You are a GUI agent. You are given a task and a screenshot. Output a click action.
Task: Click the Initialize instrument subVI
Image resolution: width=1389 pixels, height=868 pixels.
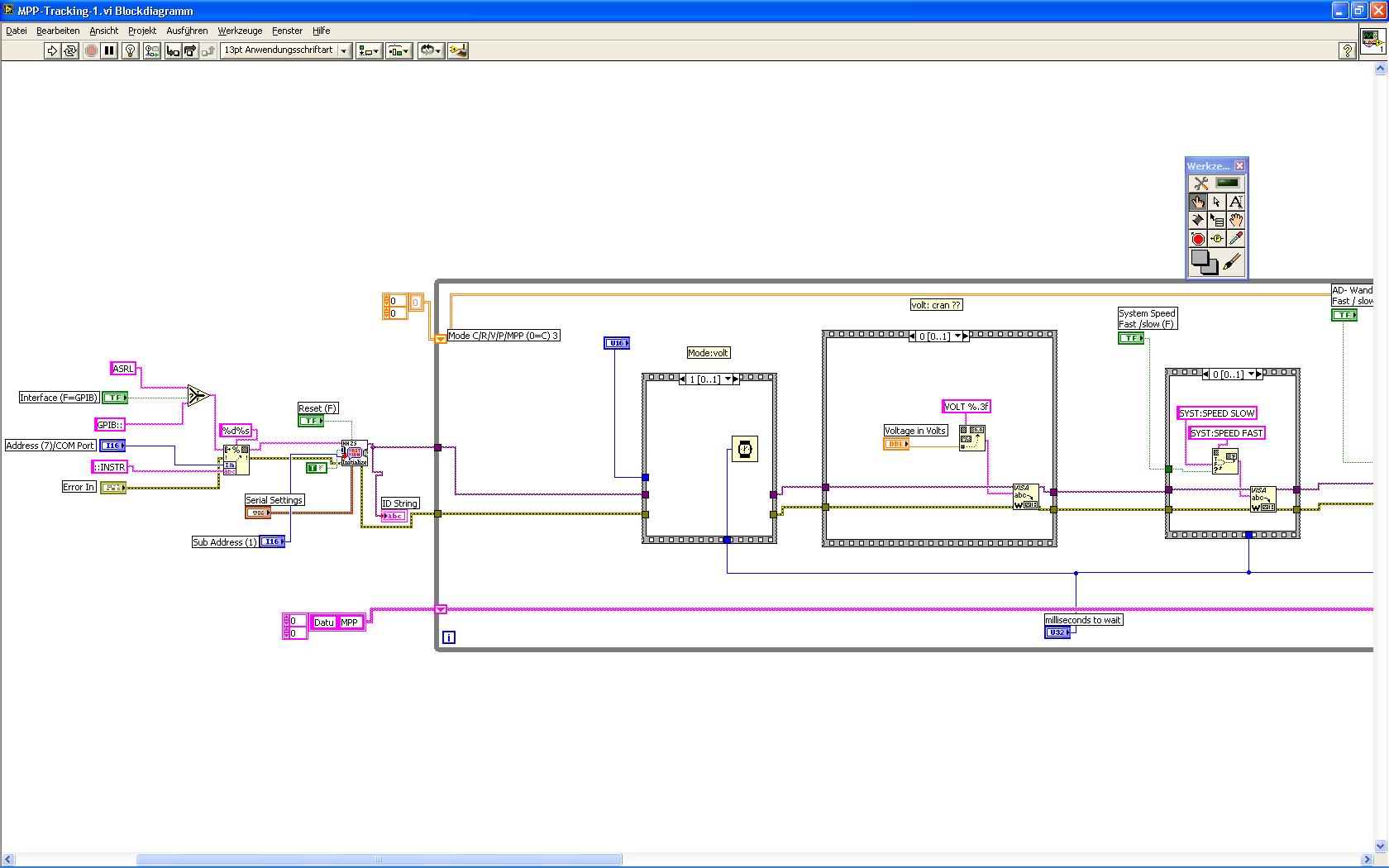point(354,453)
